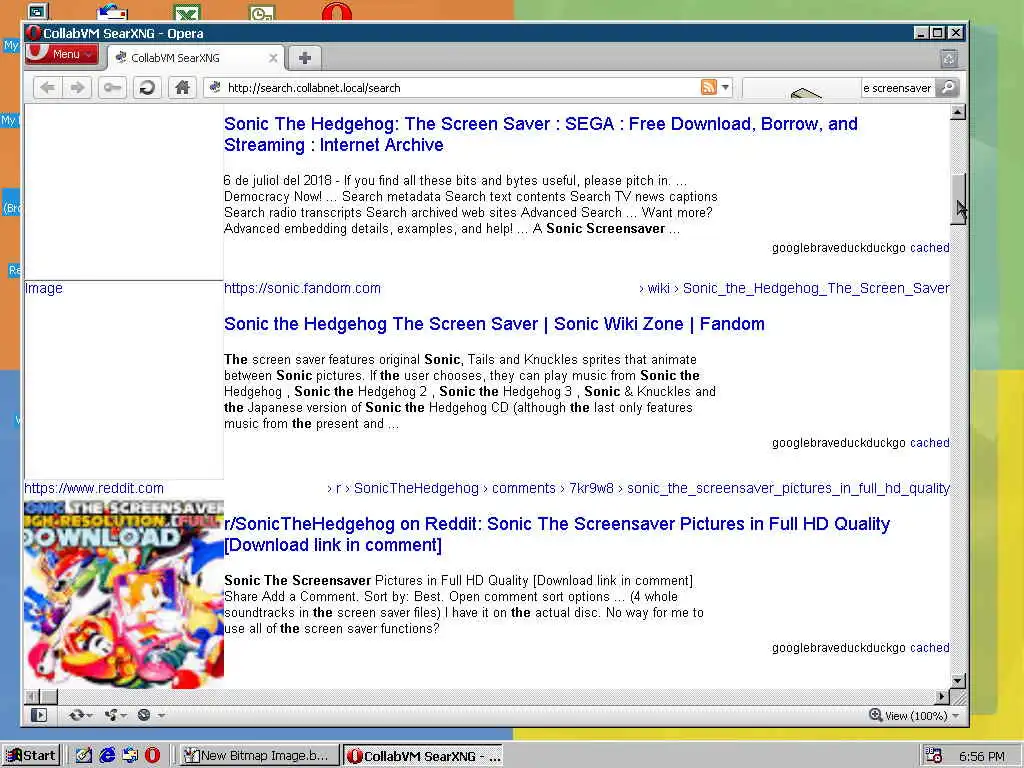Viewport: 1024px width, 768px height.
Task: Click the Opera Unite icon in status bar
Action: [x=111, y=715]
